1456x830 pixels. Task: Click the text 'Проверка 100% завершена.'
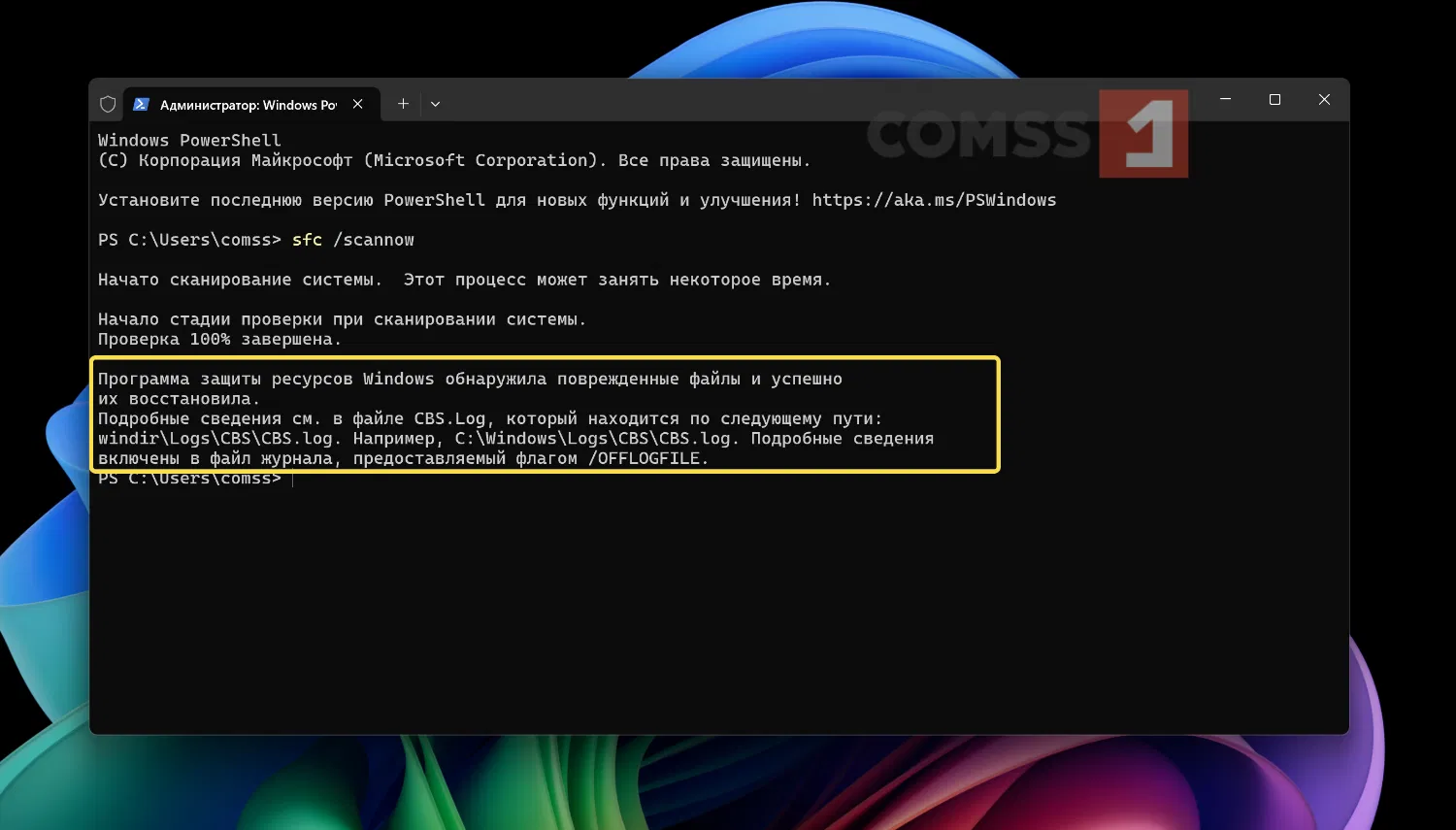pos(220,340)
